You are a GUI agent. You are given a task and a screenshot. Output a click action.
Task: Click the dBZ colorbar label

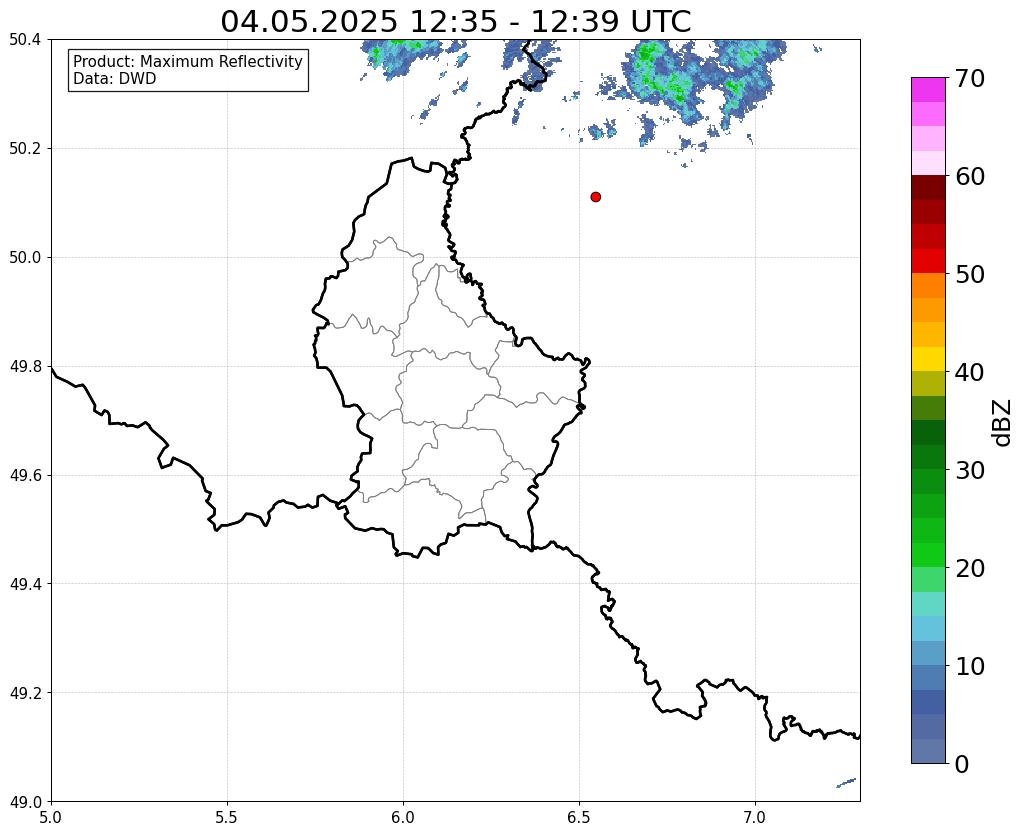(x=1003, y=423)
